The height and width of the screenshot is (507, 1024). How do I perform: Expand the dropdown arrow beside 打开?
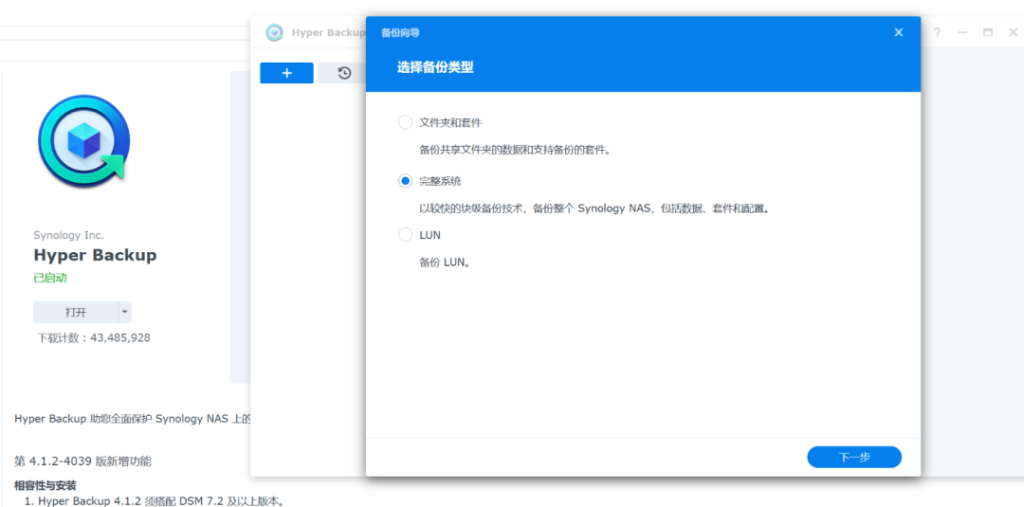pyautogui.click(x=125, y=312)
